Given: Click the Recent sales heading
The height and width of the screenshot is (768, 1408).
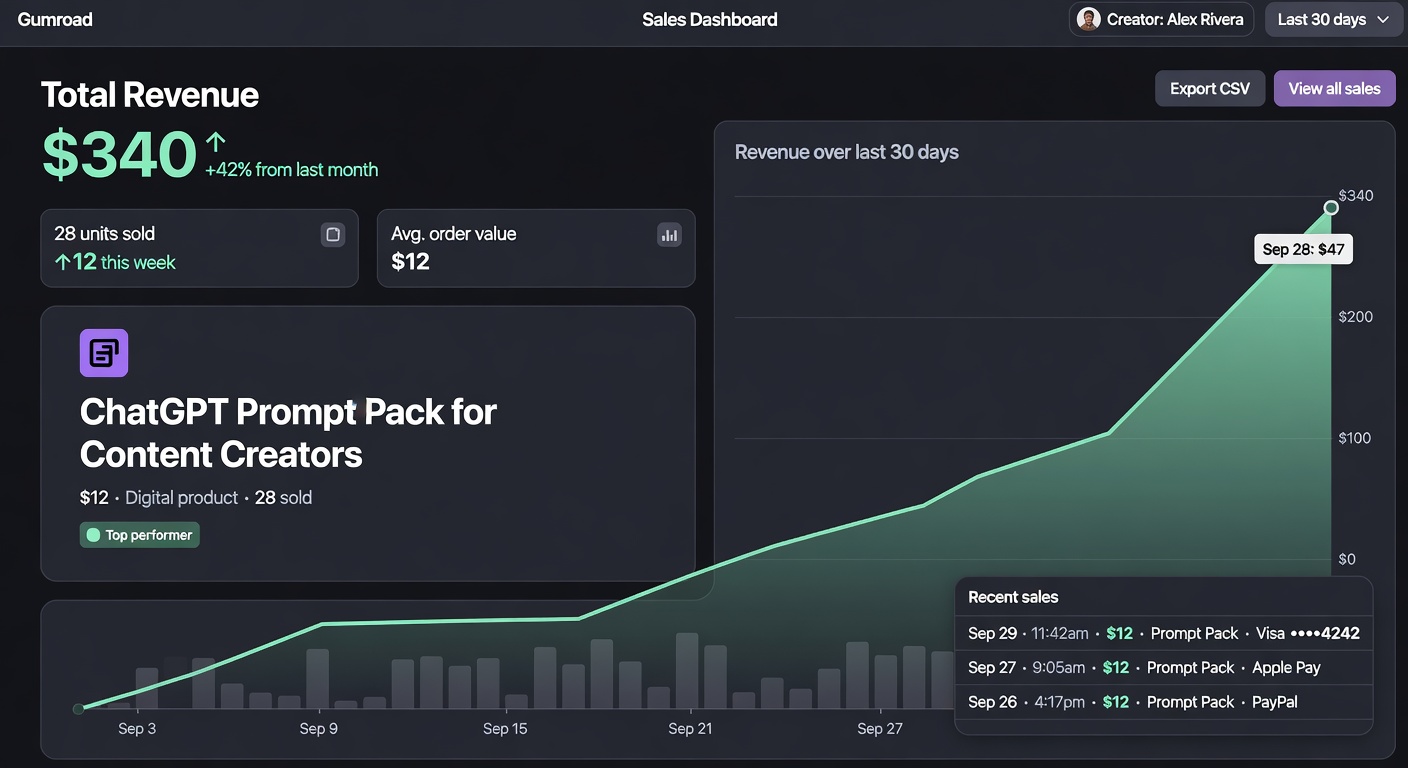Looking at the screenshot, I should tap(1013, 597).
